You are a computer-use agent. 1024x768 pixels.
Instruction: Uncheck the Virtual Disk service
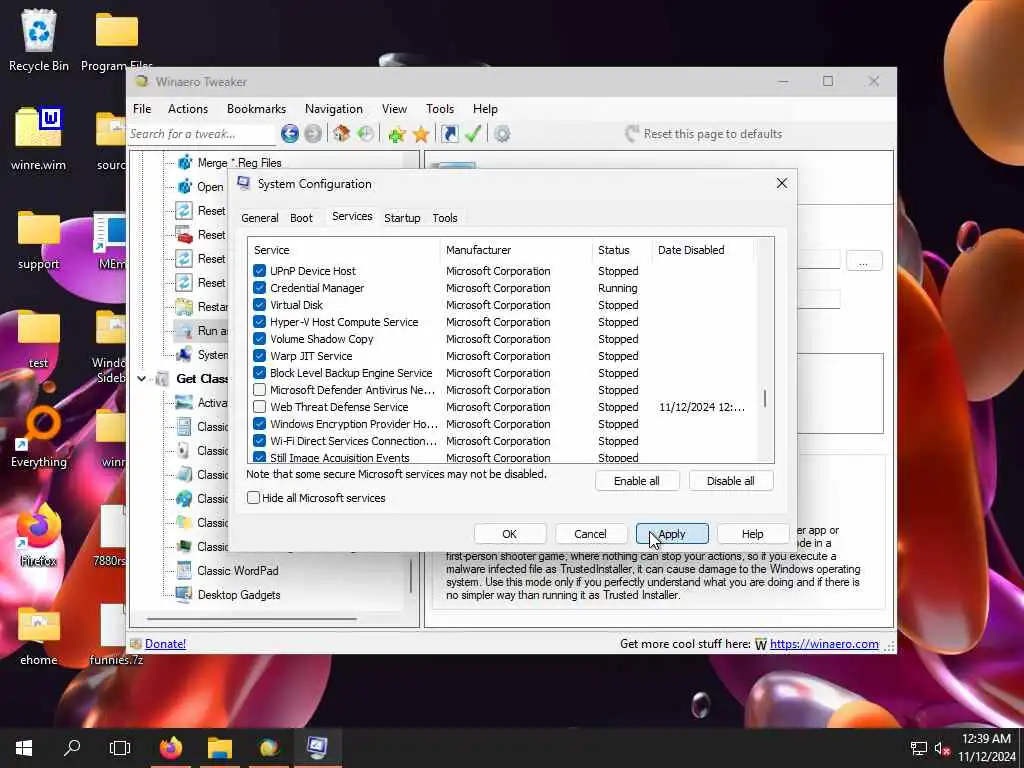(x=259, y=305)
